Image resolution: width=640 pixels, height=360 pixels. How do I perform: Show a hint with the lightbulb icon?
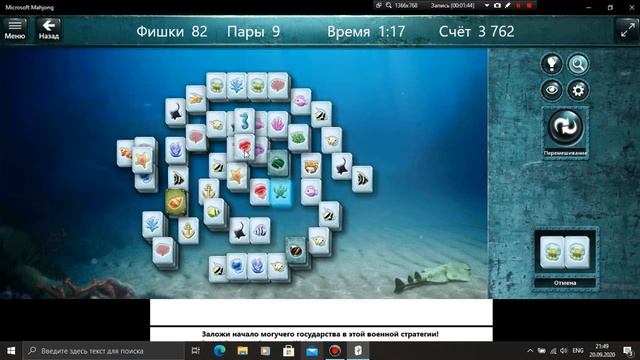[x=551, y=64]
